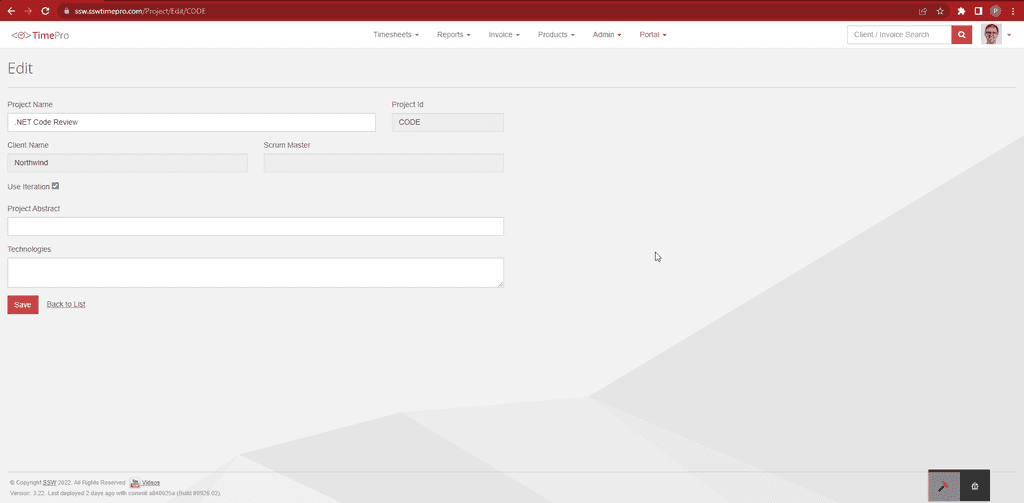Image resolution: width=1024 pixels, height=503 pixels.
Task: Click the red search magnifier button
Action: point(961,35)
